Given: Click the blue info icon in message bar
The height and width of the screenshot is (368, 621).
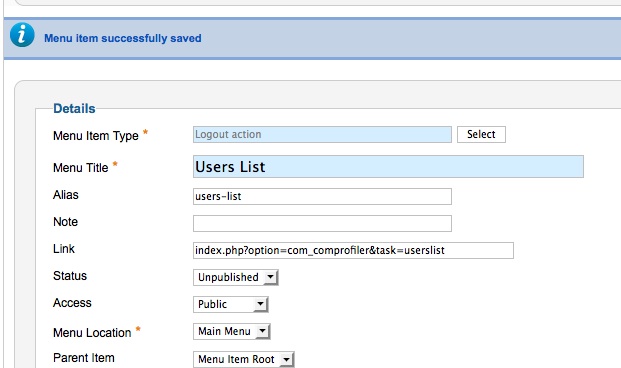Looking at the screenshot, I should [22, 35].
